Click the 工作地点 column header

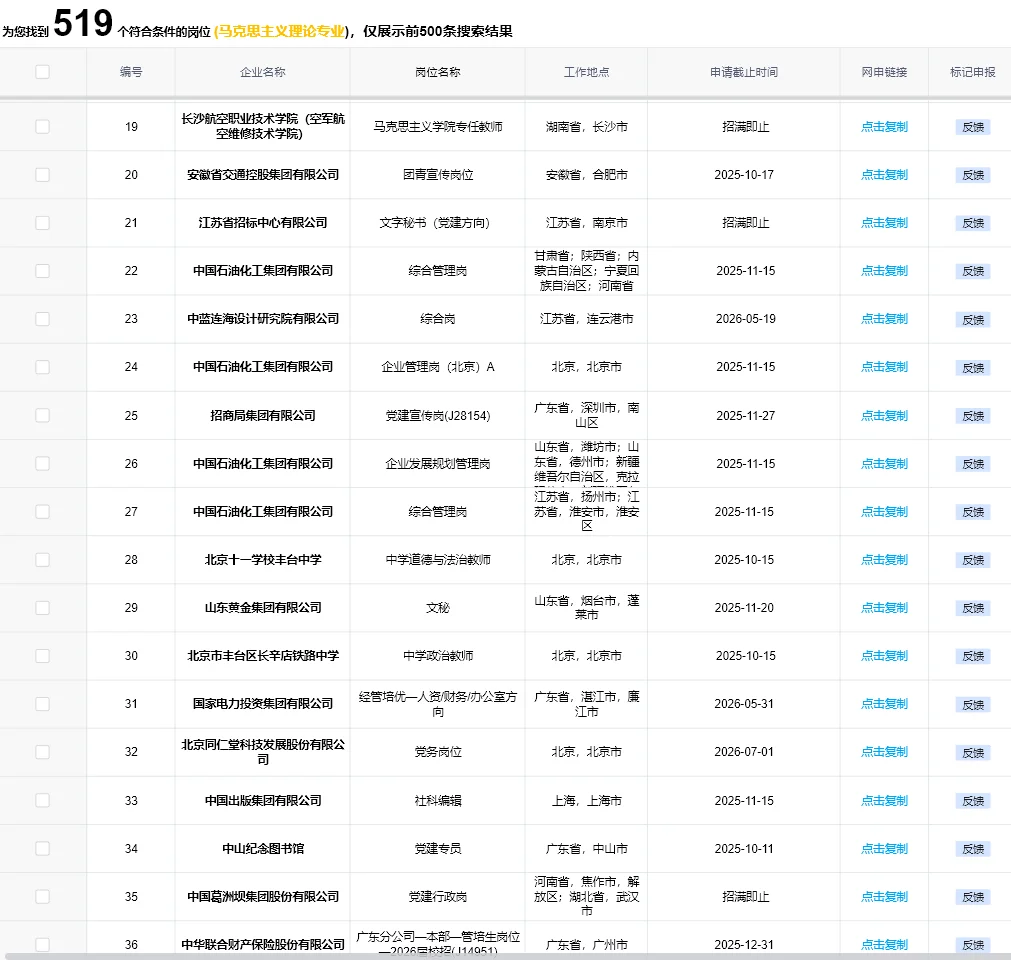(x=586, y=72)
